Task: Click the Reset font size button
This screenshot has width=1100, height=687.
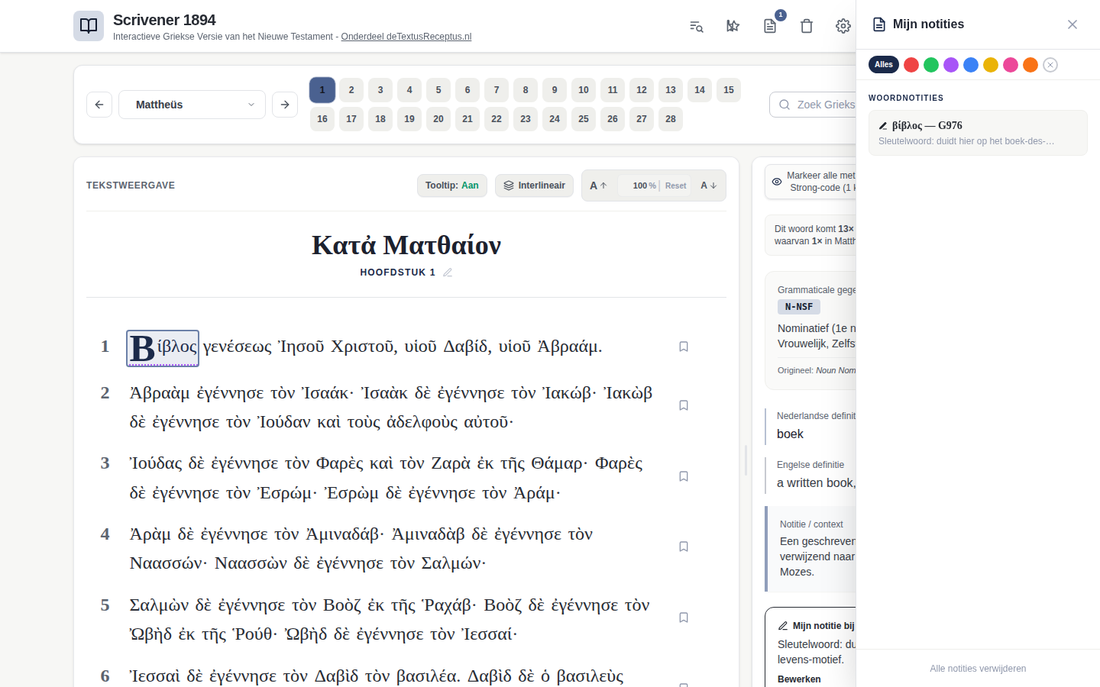Action: 676,186
